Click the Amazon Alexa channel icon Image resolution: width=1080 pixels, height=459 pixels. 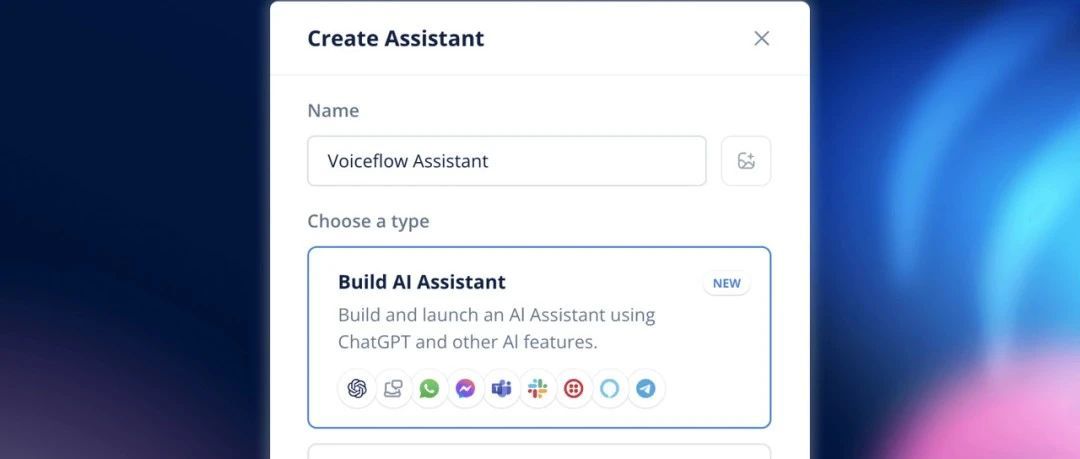point(609,389)
